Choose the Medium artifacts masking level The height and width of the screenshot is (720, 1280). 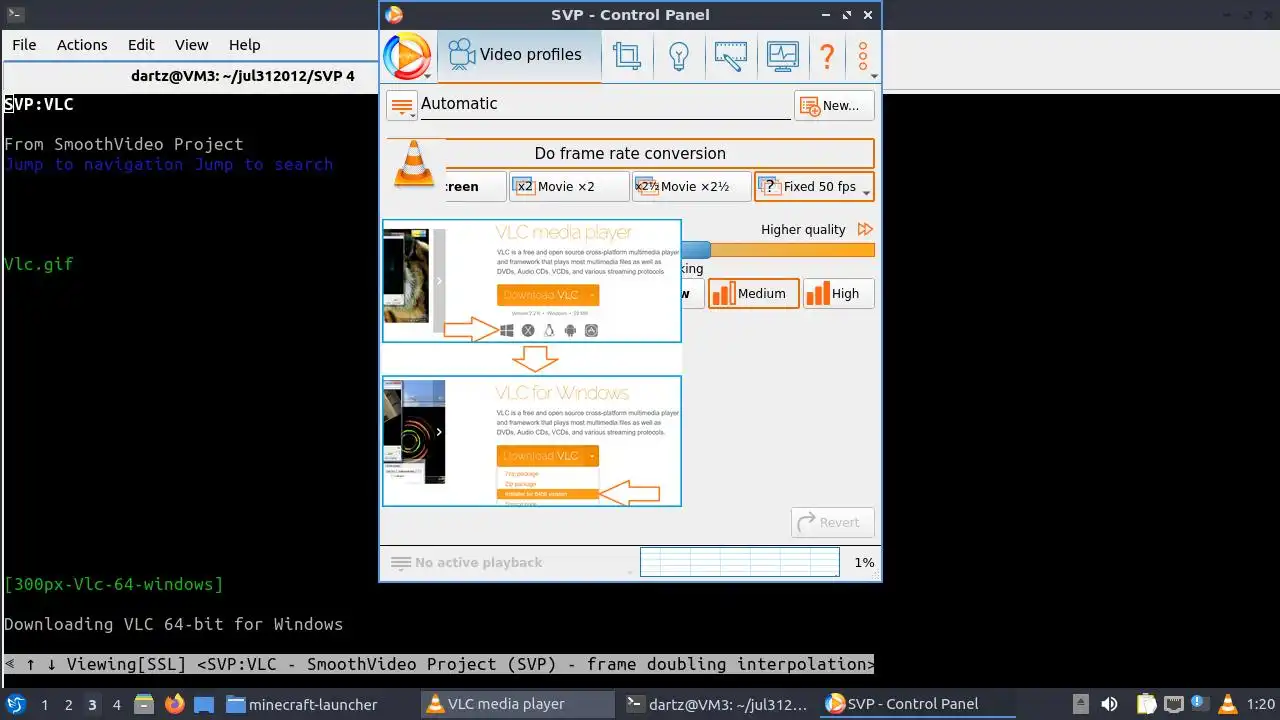[x=754, y=293]
